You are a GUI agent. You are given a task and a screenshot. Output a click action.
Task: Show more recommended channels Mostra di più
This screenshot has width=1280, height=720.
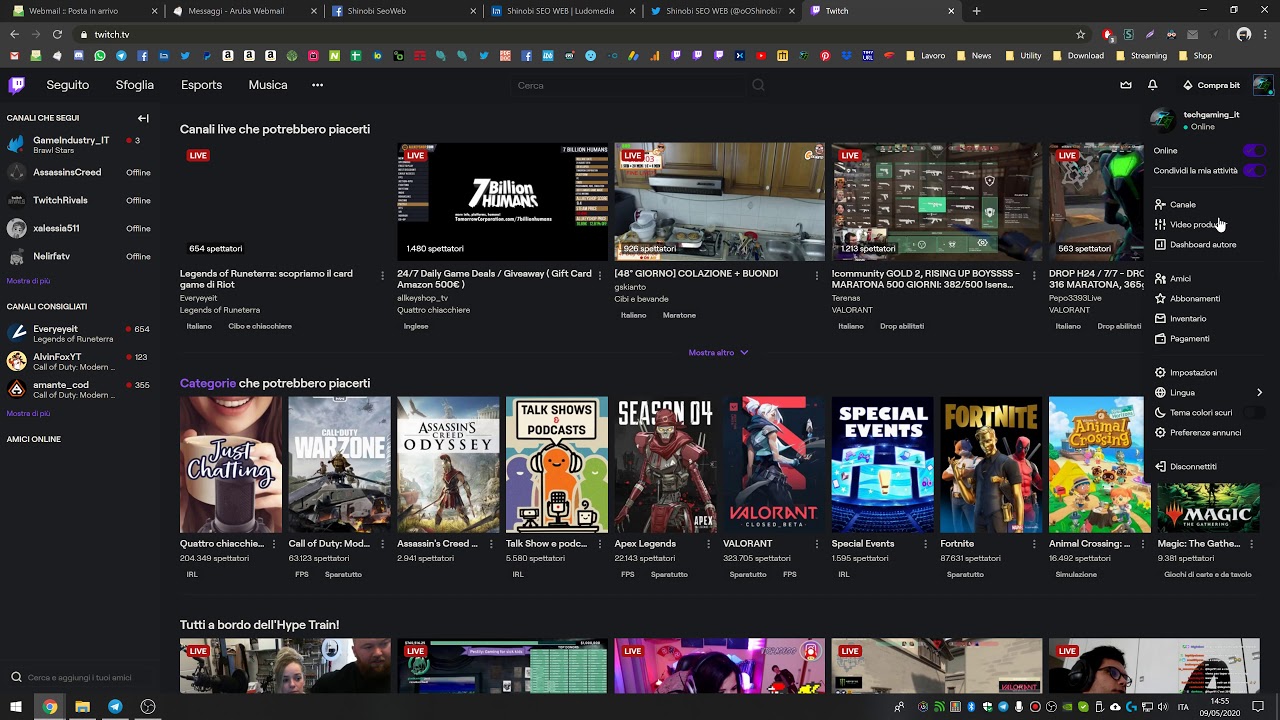(28, 413)
